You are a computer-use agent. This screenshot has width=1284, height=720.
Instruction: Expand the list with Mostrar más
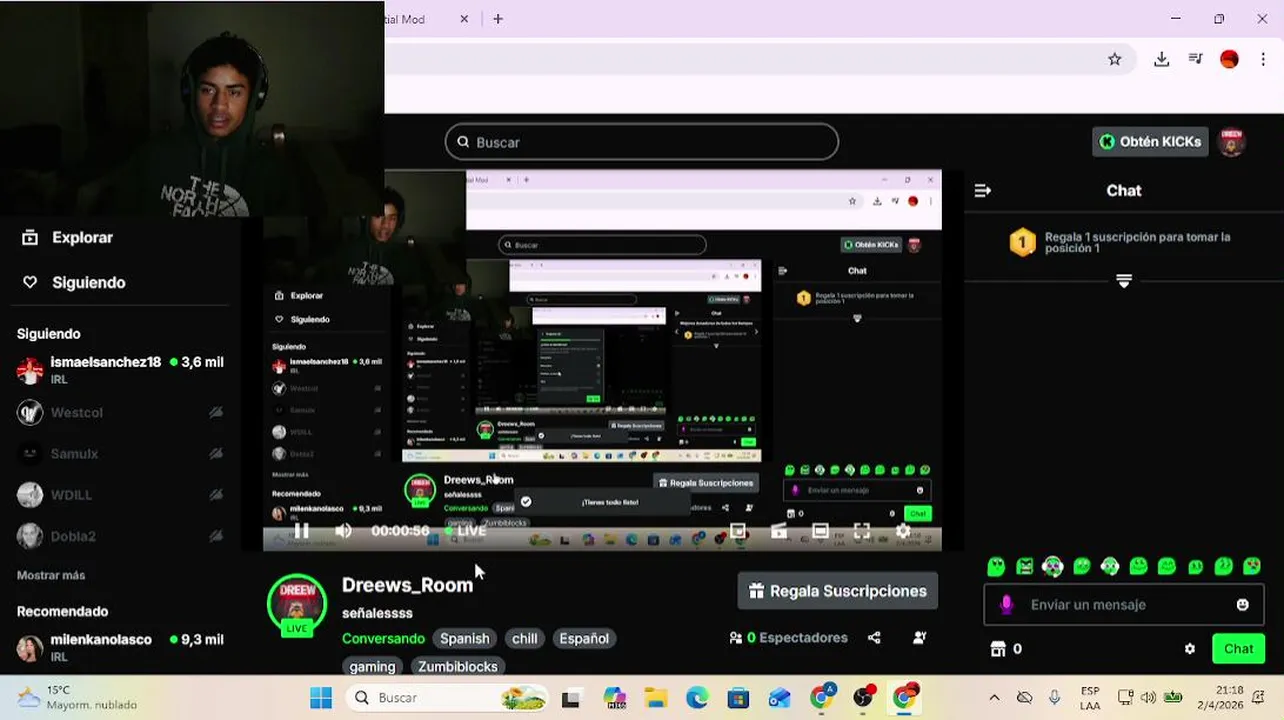point(51,575)
